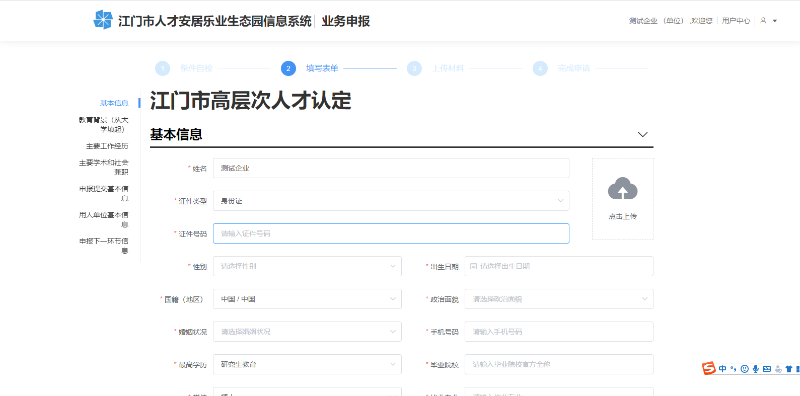Click the cloud upload icon

point(622,189)
